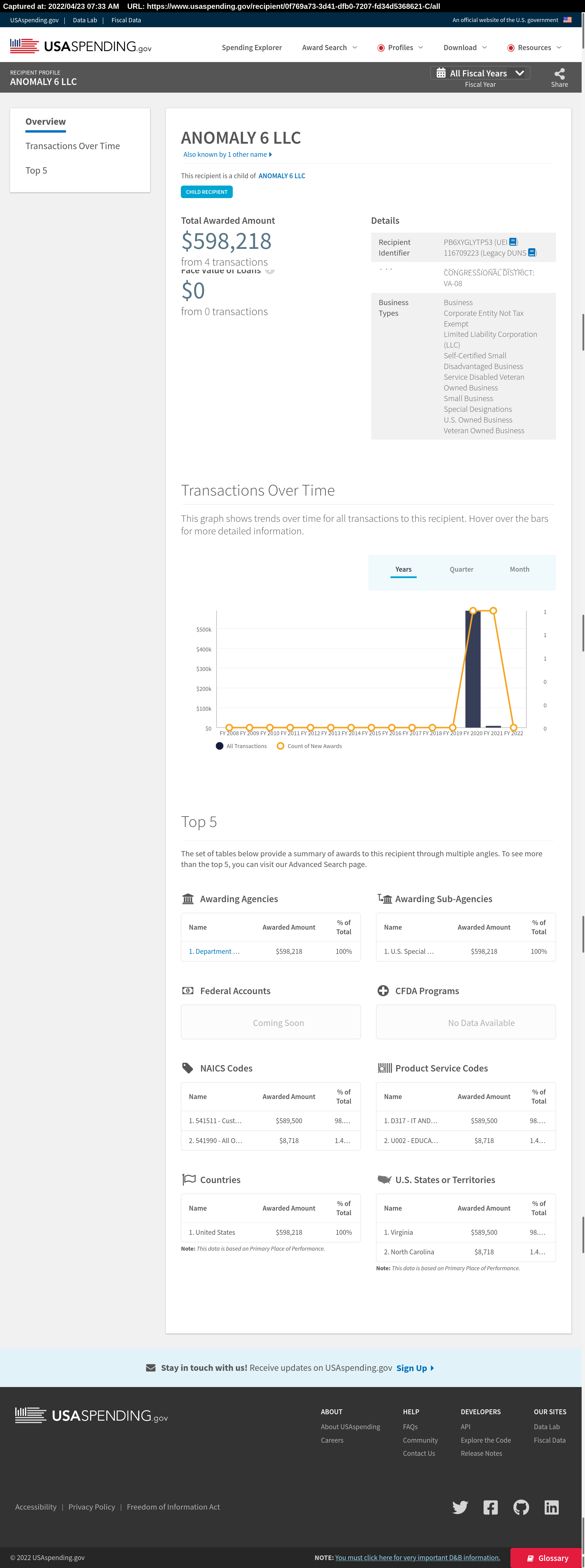Switch chart to Years tab
Image resolution: width=585 pixels, height=1568 pixels.
pyautogui.click(x=403, y=569)
